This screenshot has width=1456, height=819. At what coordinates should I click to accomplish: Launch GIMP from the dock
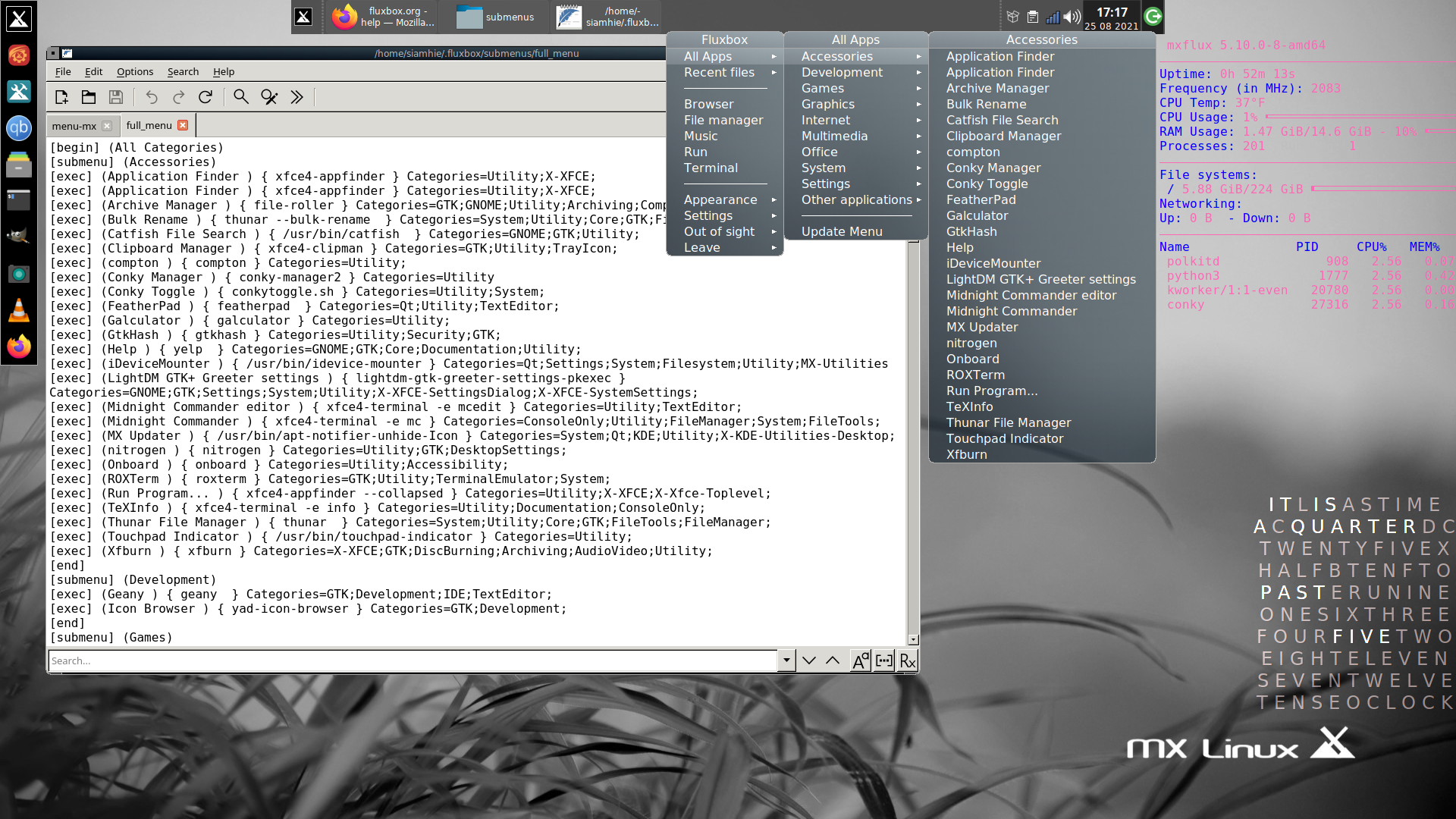(x=19, y=237)
